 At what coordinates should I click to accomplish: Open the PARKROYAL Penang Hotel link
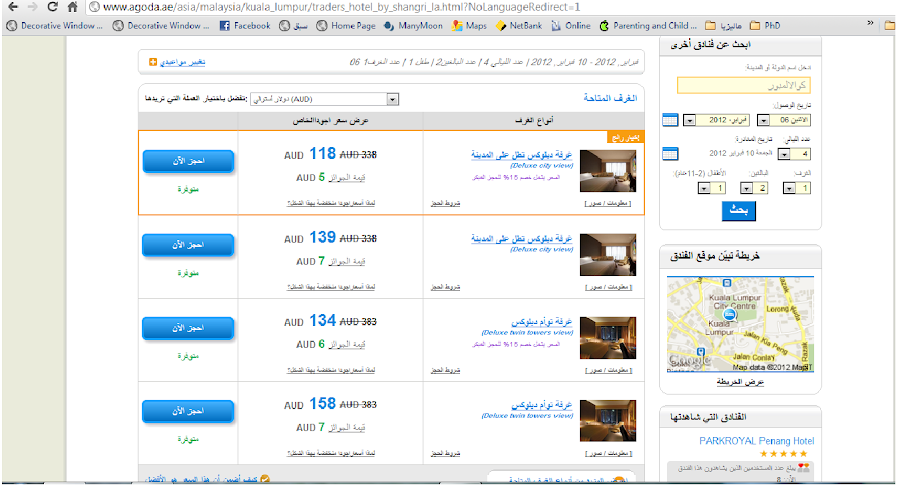[x=756, y=441]
